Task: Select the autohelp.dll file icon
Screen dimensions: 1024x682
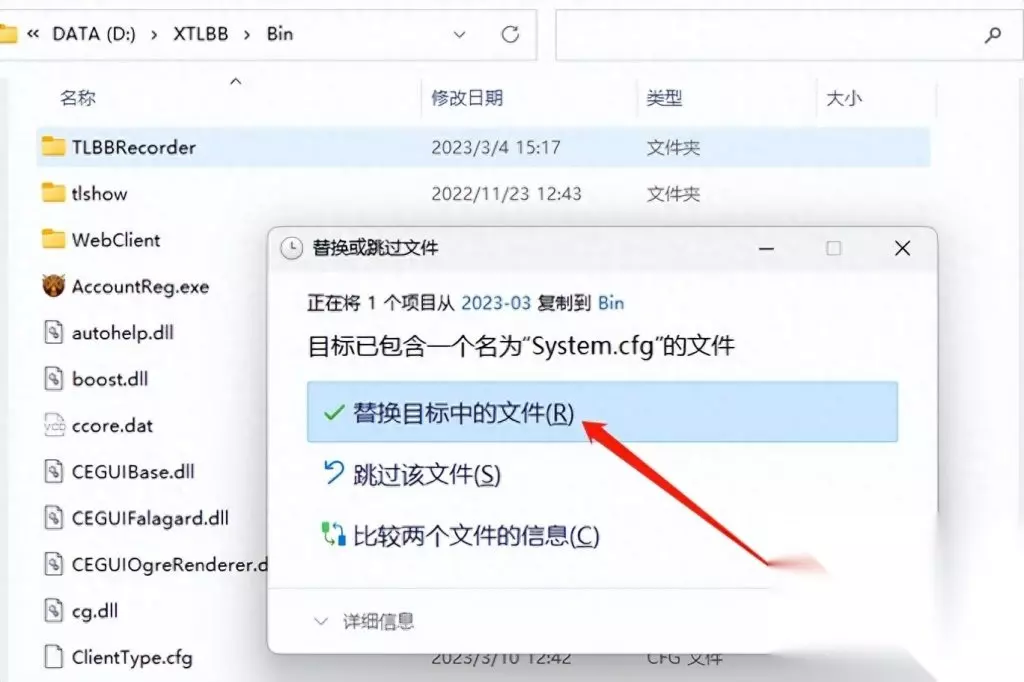Action: point(54,332)
